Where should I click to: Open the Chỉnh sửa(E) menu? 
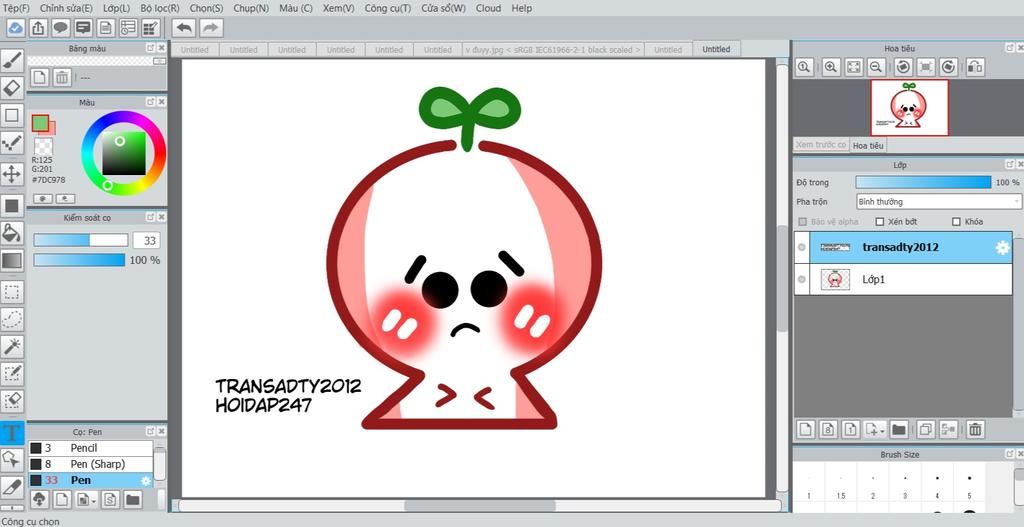pos(66,8)
